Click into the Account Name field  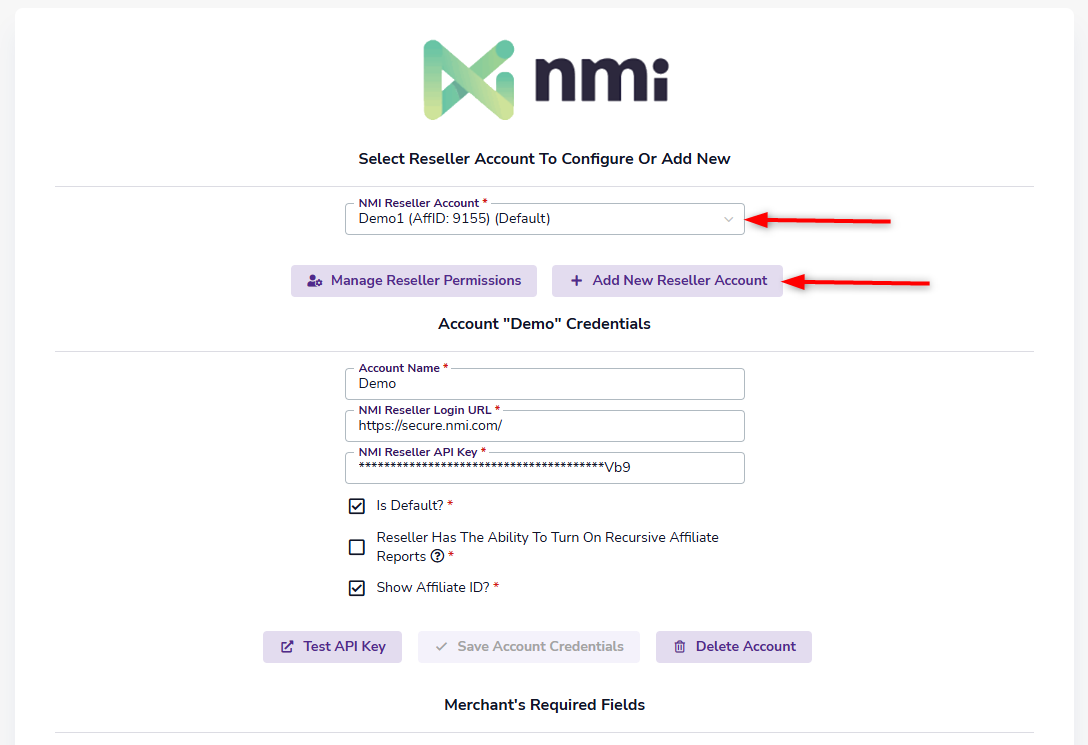545,384
